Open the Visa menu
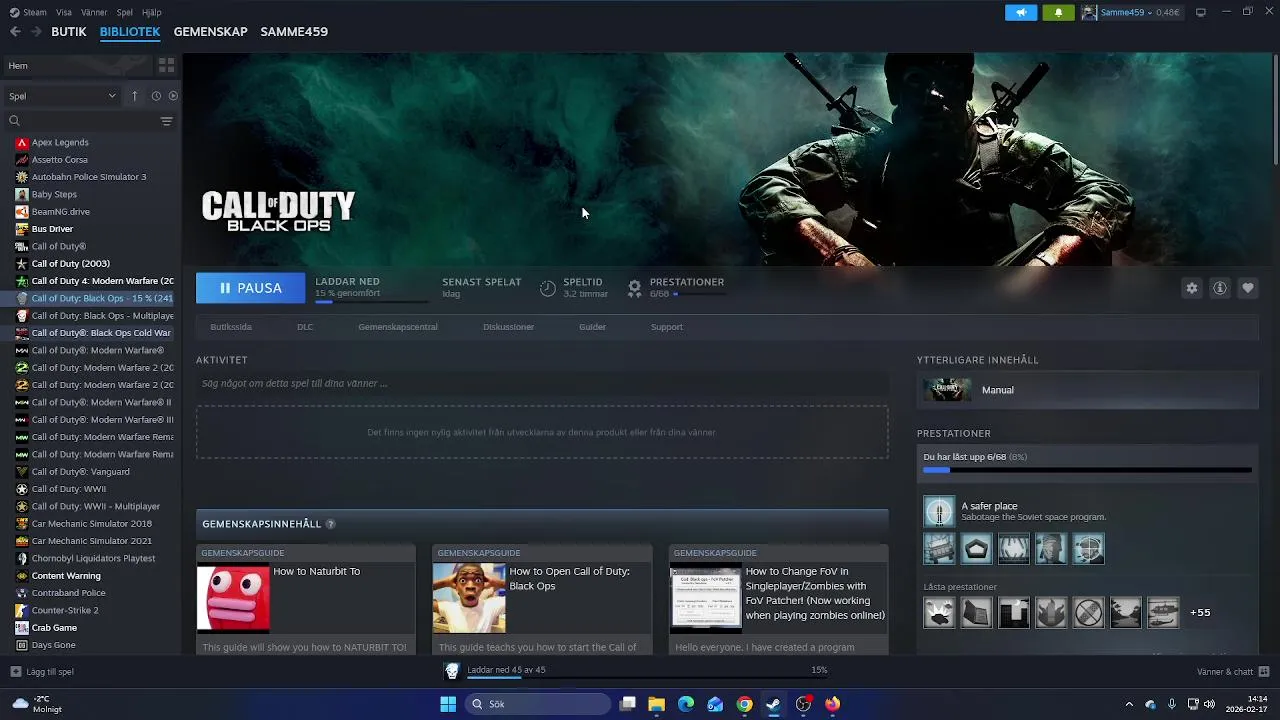1280x720 pixels. point(64,12)
